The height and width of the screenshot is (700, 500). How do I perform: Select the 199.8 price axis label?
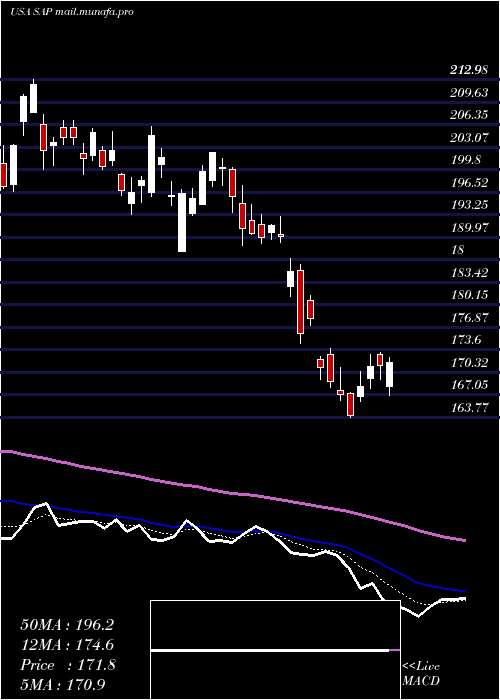466,160
